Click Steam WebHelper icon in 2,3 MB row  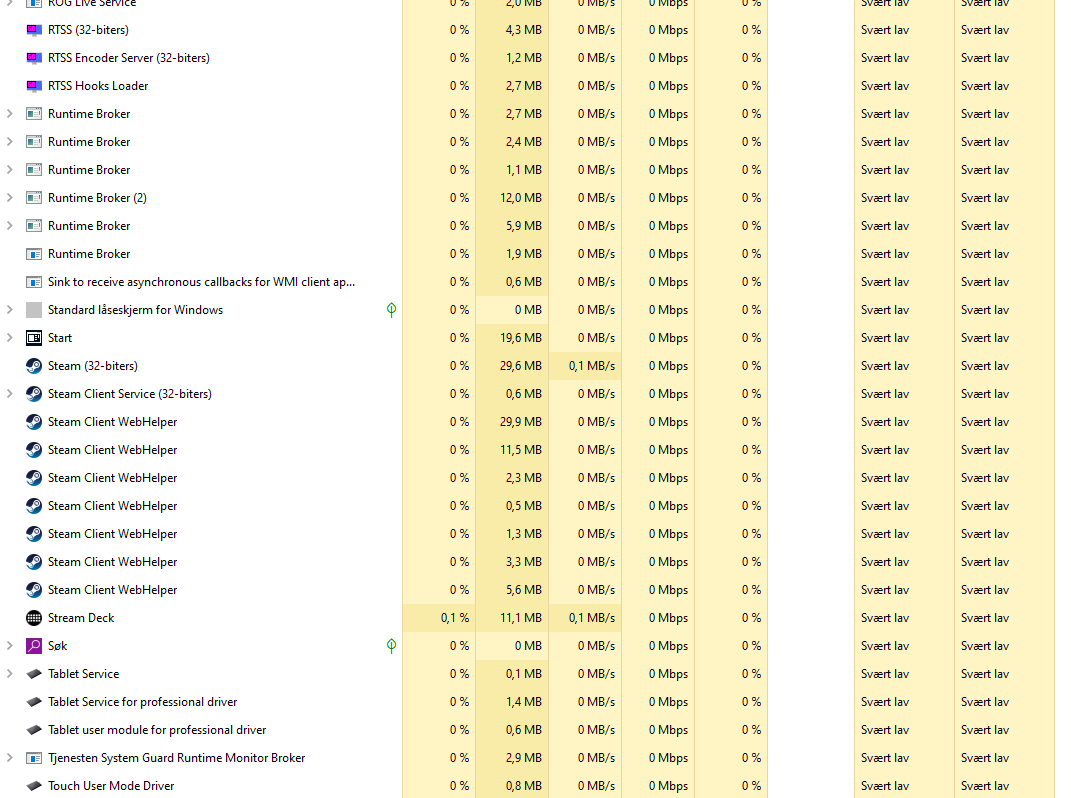coord(33,478)
